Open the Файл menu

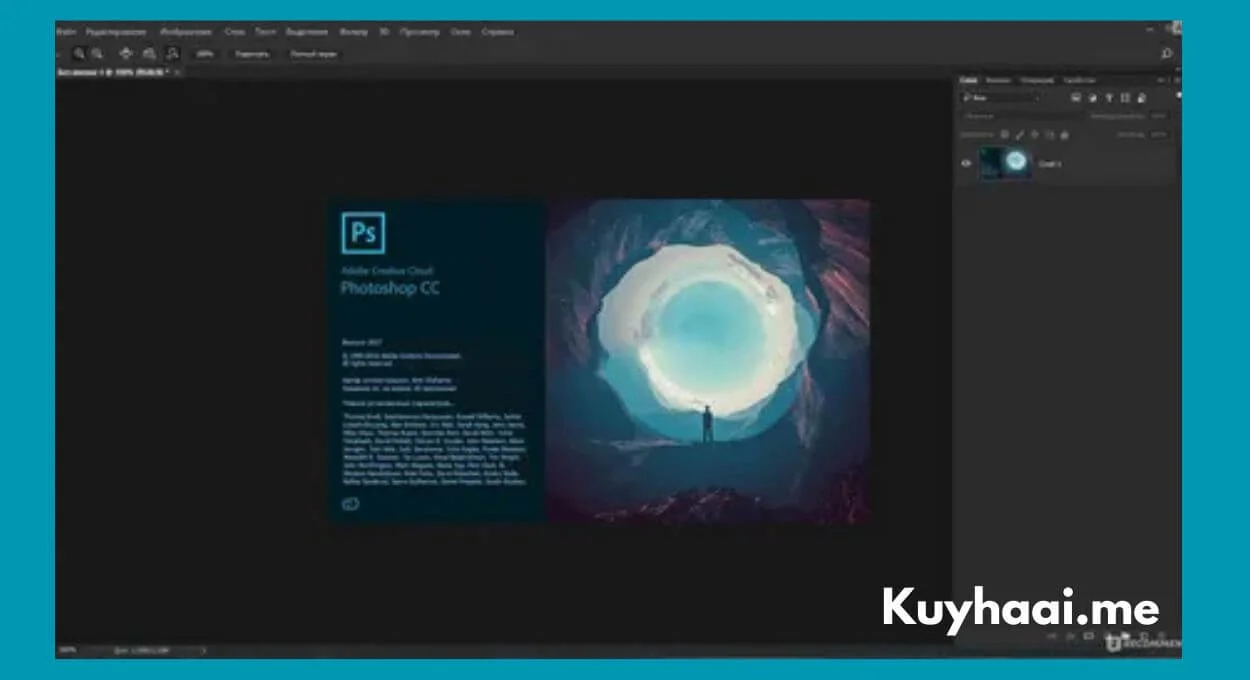point(66,32)
